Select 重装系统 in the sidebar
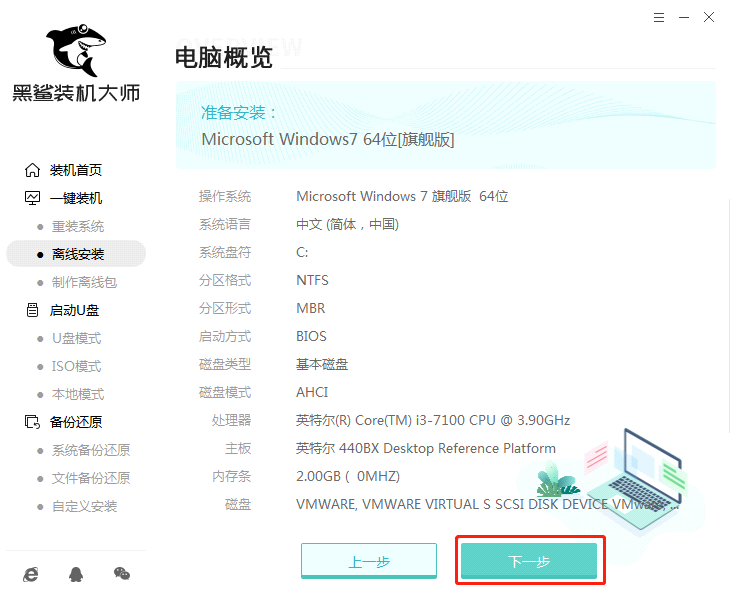 [x=77, y=226]
